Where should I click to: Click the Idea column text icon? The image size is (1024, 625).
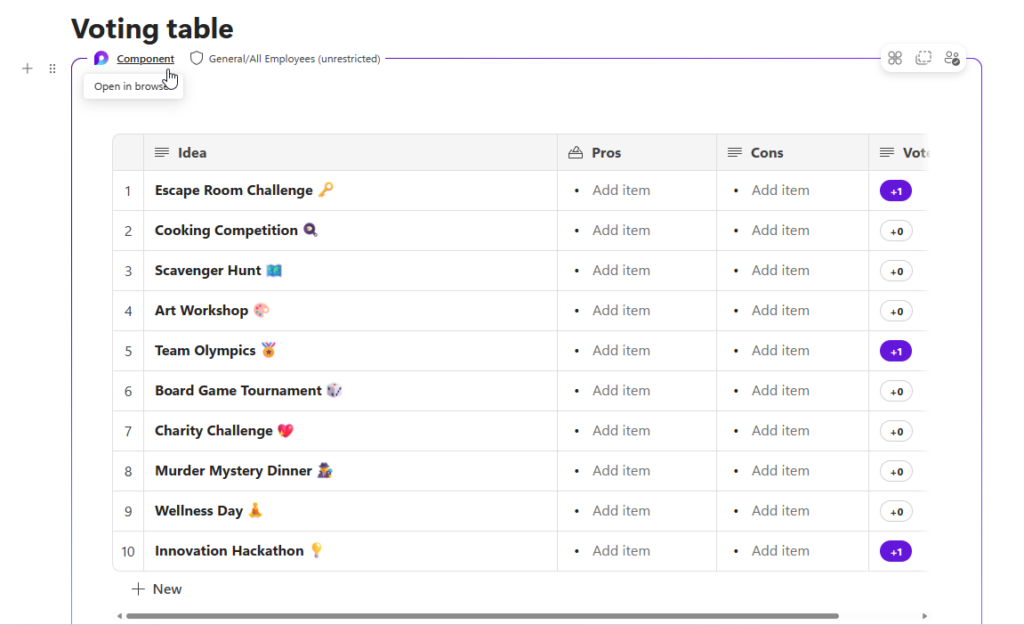click(162, 153)
